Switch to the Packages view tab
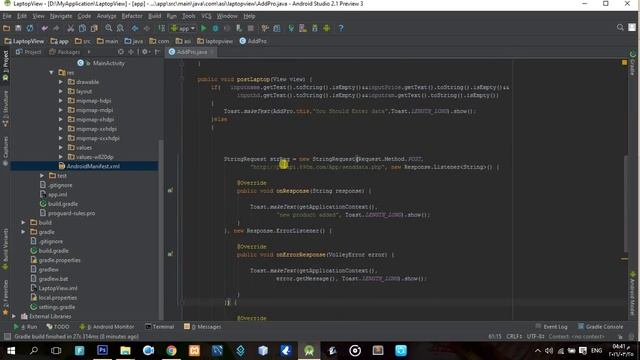 64,52
